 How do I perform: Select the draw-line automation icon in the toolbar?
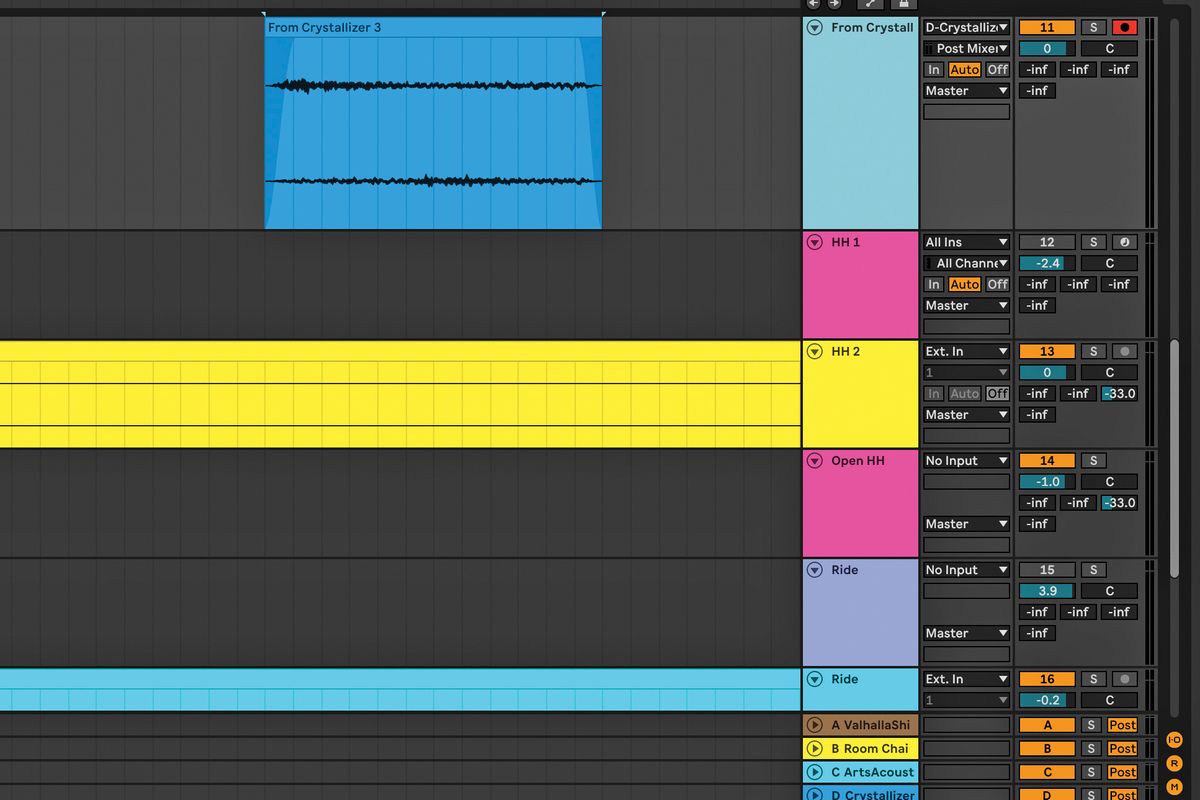[869, 5]
